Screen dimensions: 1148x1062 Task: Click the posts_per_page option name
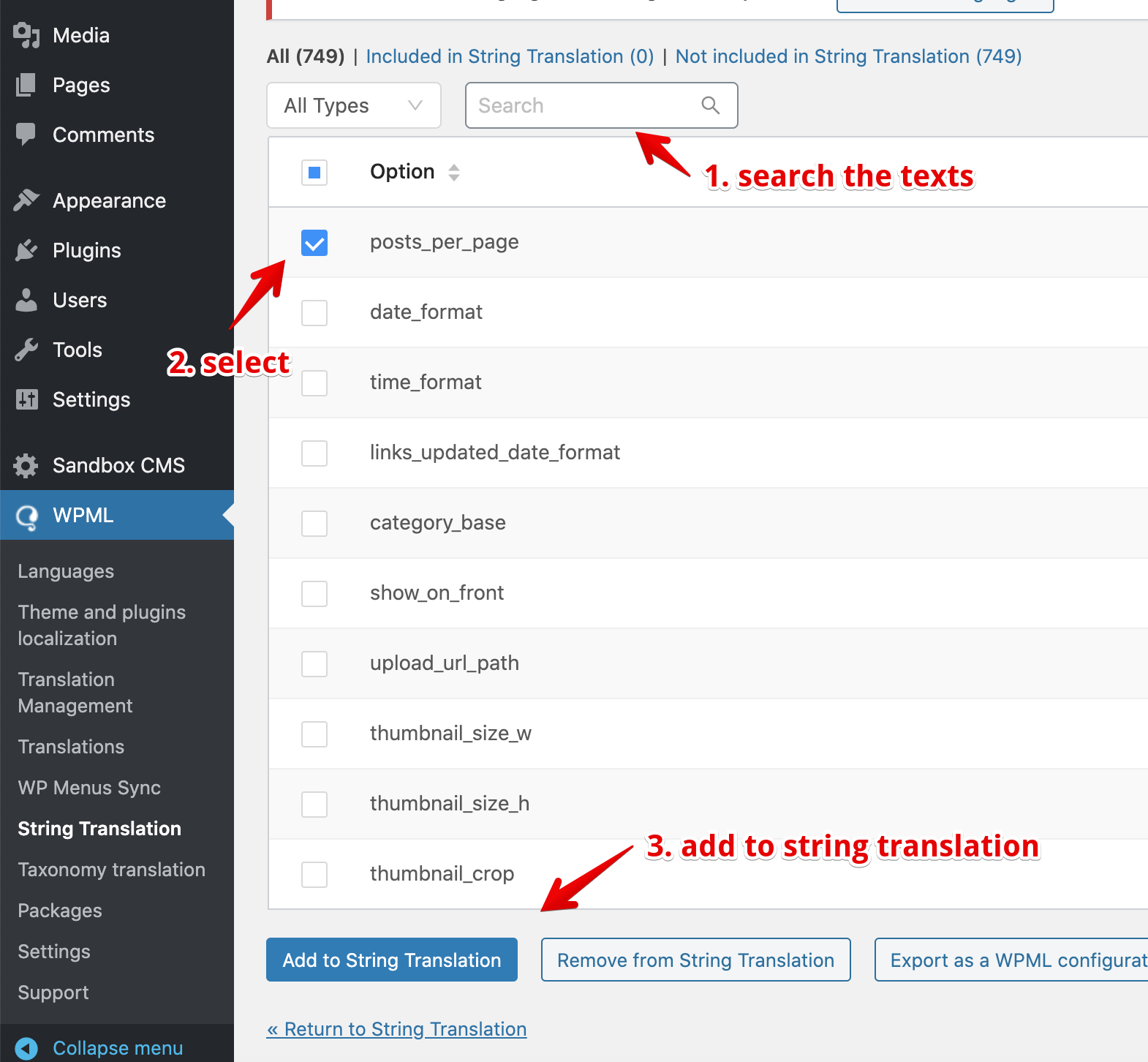[x=445, y=242]
